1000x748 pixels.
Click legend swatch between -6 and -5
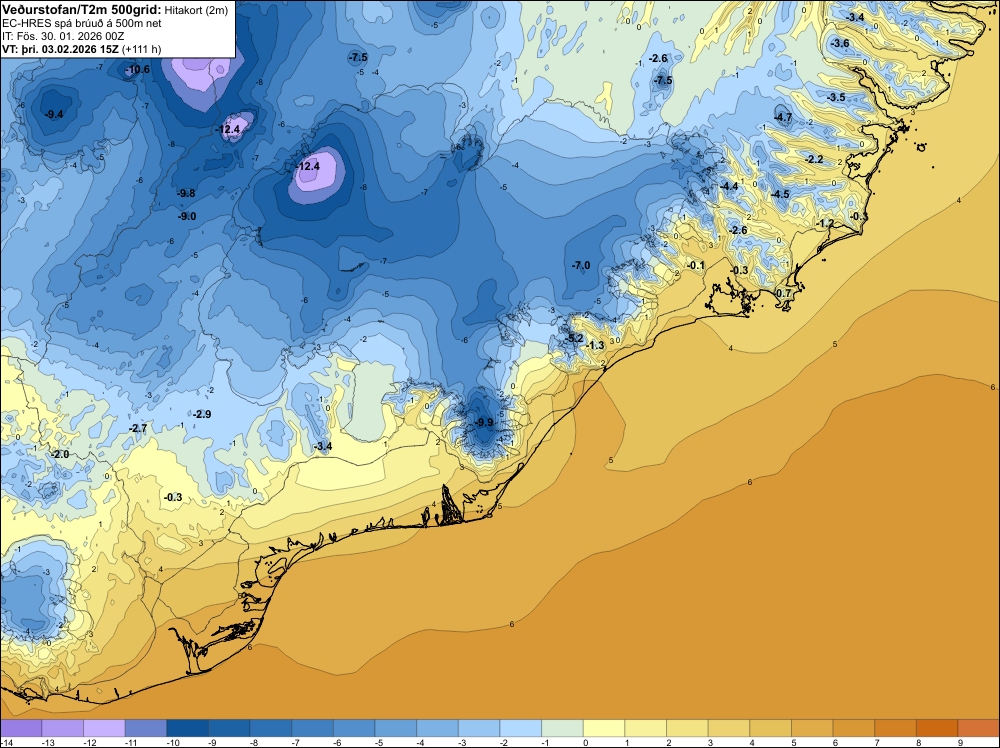click(x=355, y=728)
